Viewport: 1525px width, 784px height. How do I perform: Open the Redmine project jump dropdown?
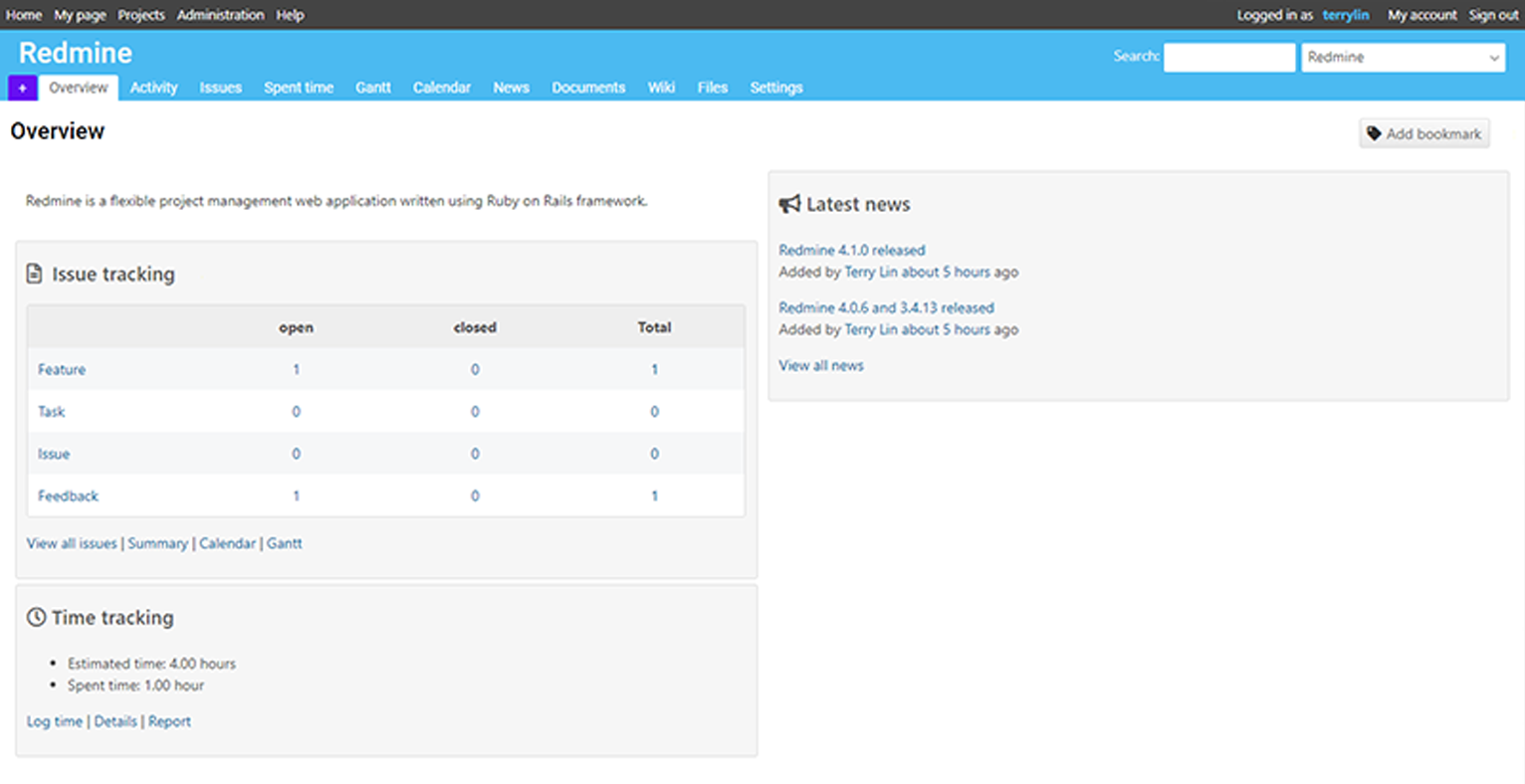(x=1403, y=58)
